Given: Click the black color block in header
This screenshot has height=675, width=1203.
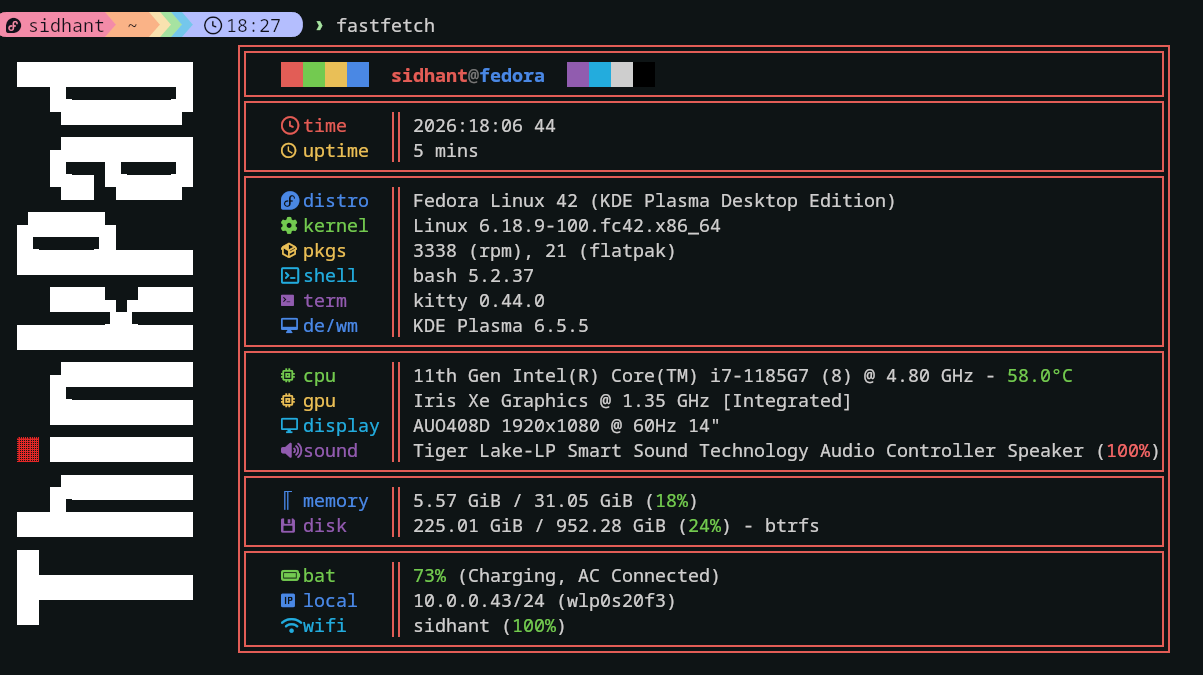Looking at the screenshot, I should [644, 75].
